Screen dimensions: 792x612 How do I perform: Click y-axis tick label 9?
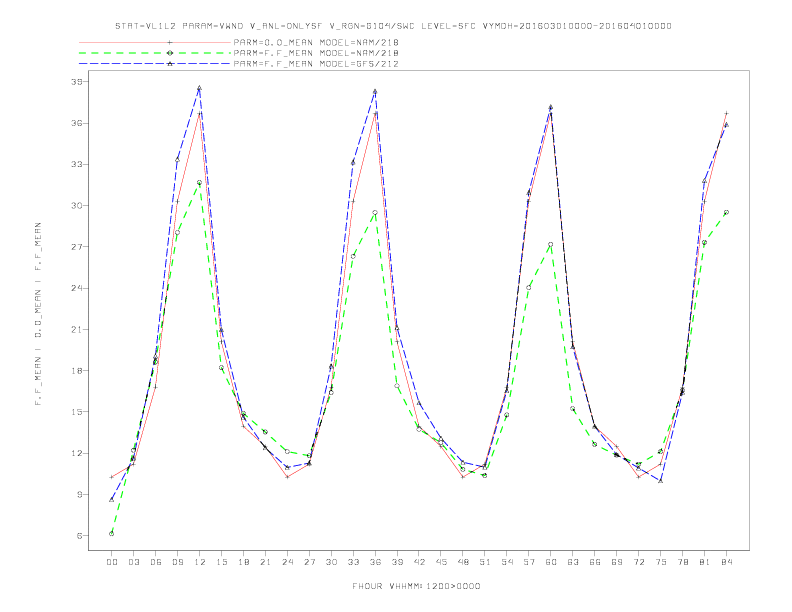pyautogui.click(x=79, y=494)
